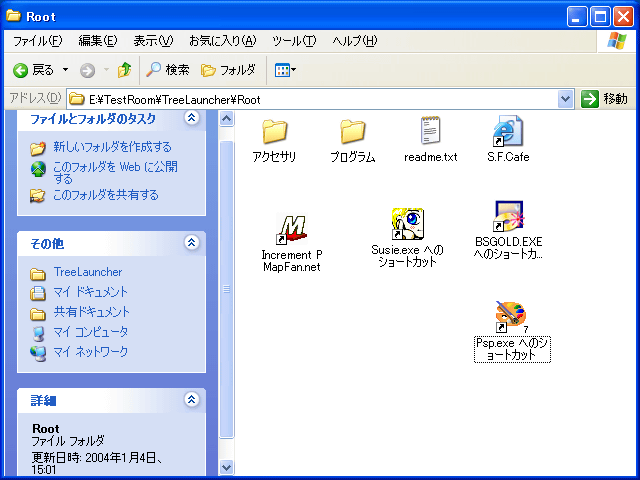Click the views icon in toolbar
This screenshot has height=480, width=640.
tap(282, 70)
